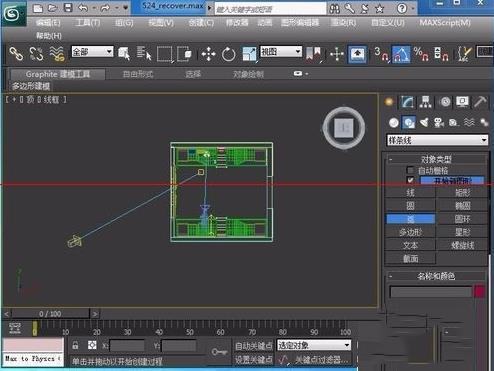Image resolution: width=494 pixels, height=371 pixels.
Task: Open the 全部 selection filter dropdown
Action: pos(92,52)
